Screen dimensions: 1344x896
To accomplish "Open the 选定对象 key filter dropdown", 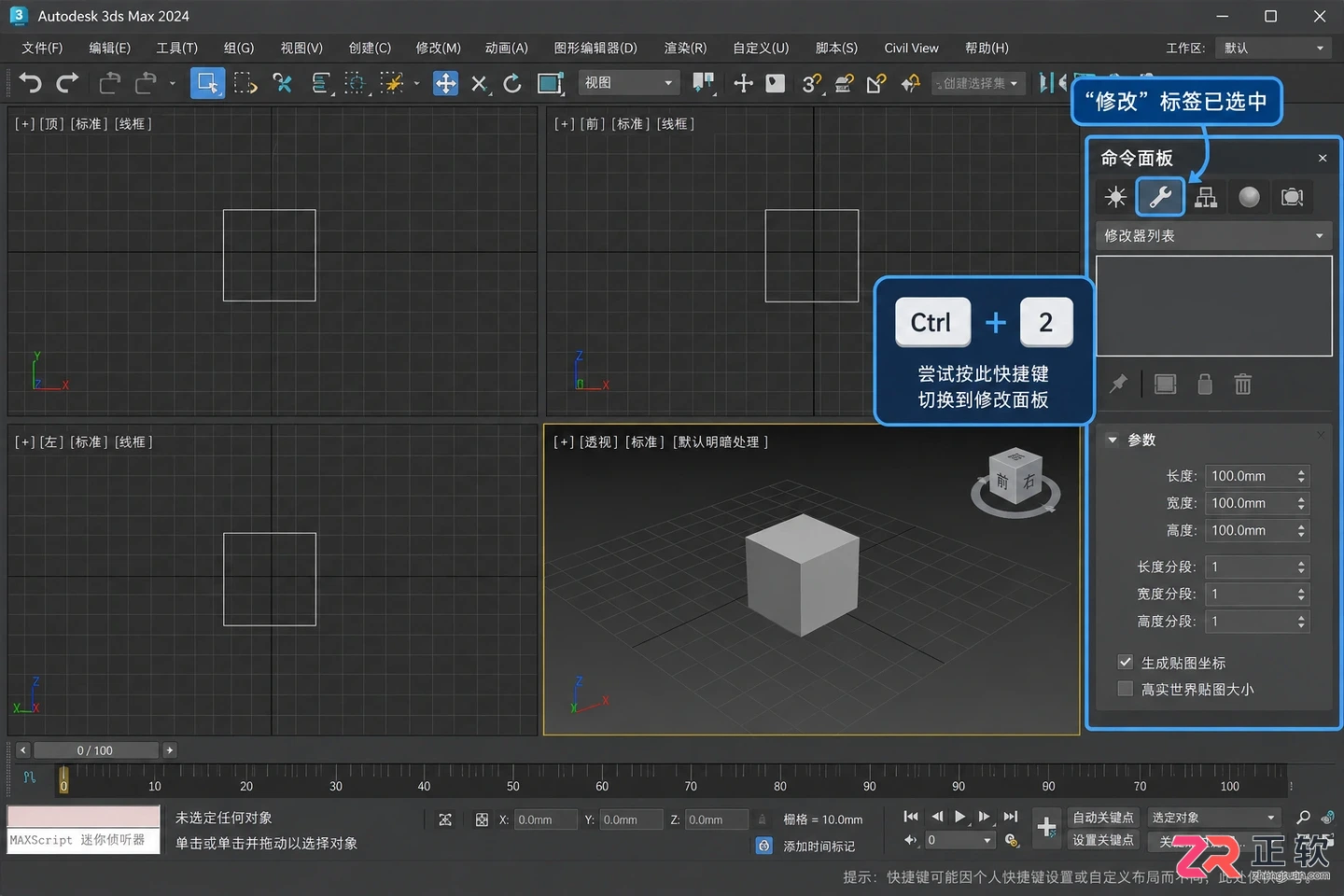I will coord(1213,818).
